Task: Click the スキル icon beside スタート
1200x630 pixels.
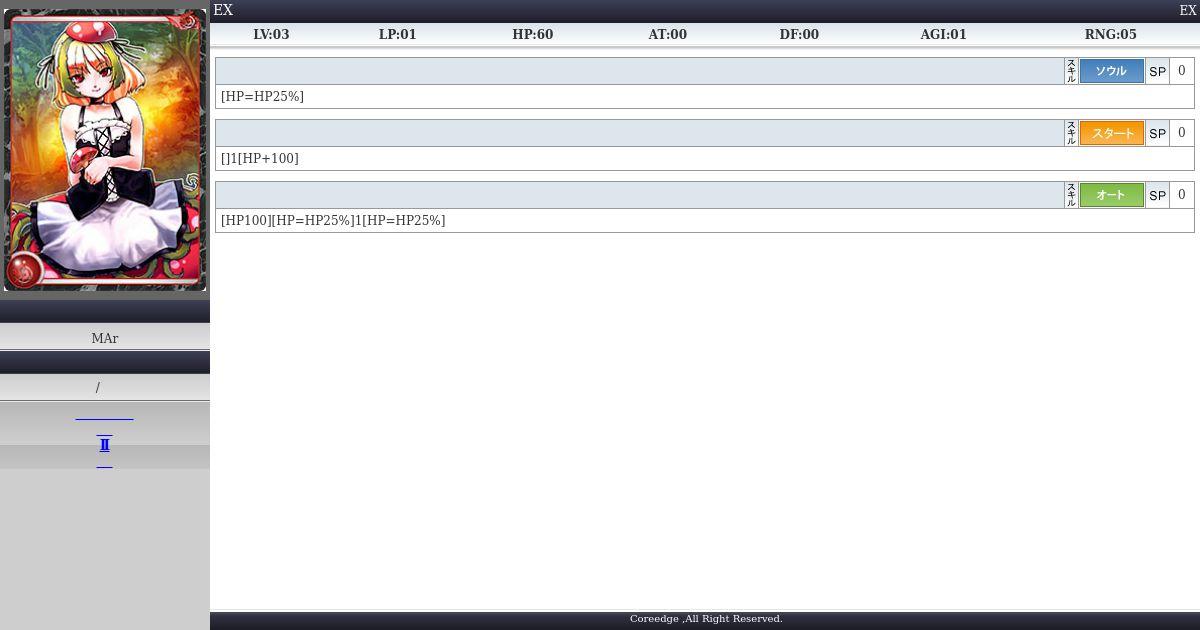Action: click(1071, 133)
